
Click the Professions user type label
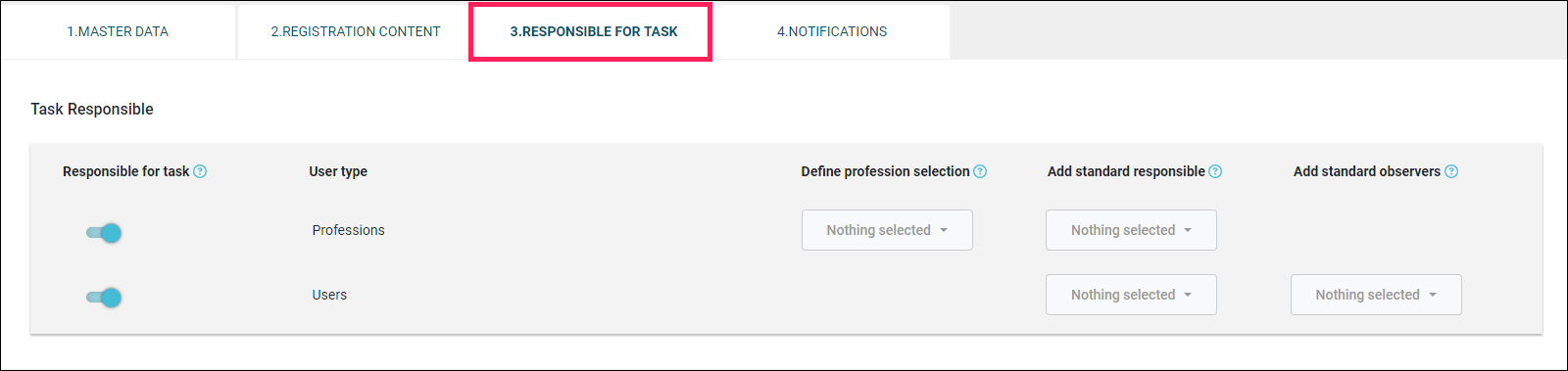point(349,230)
